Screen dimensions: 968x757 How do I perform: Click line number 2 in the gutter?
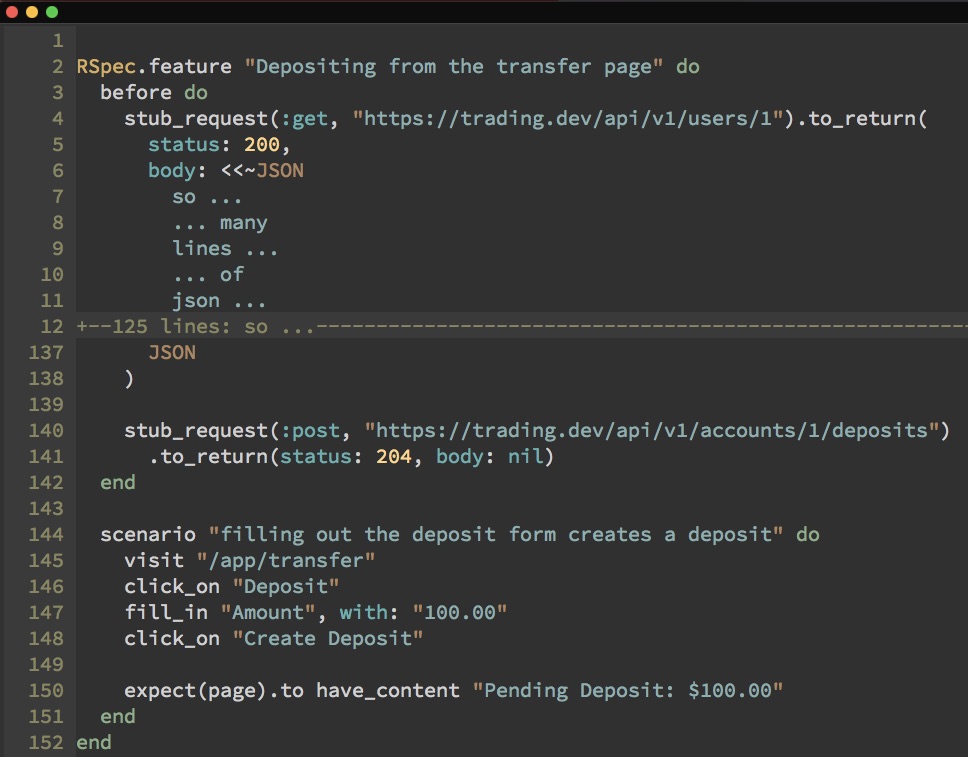coord(58,67)
